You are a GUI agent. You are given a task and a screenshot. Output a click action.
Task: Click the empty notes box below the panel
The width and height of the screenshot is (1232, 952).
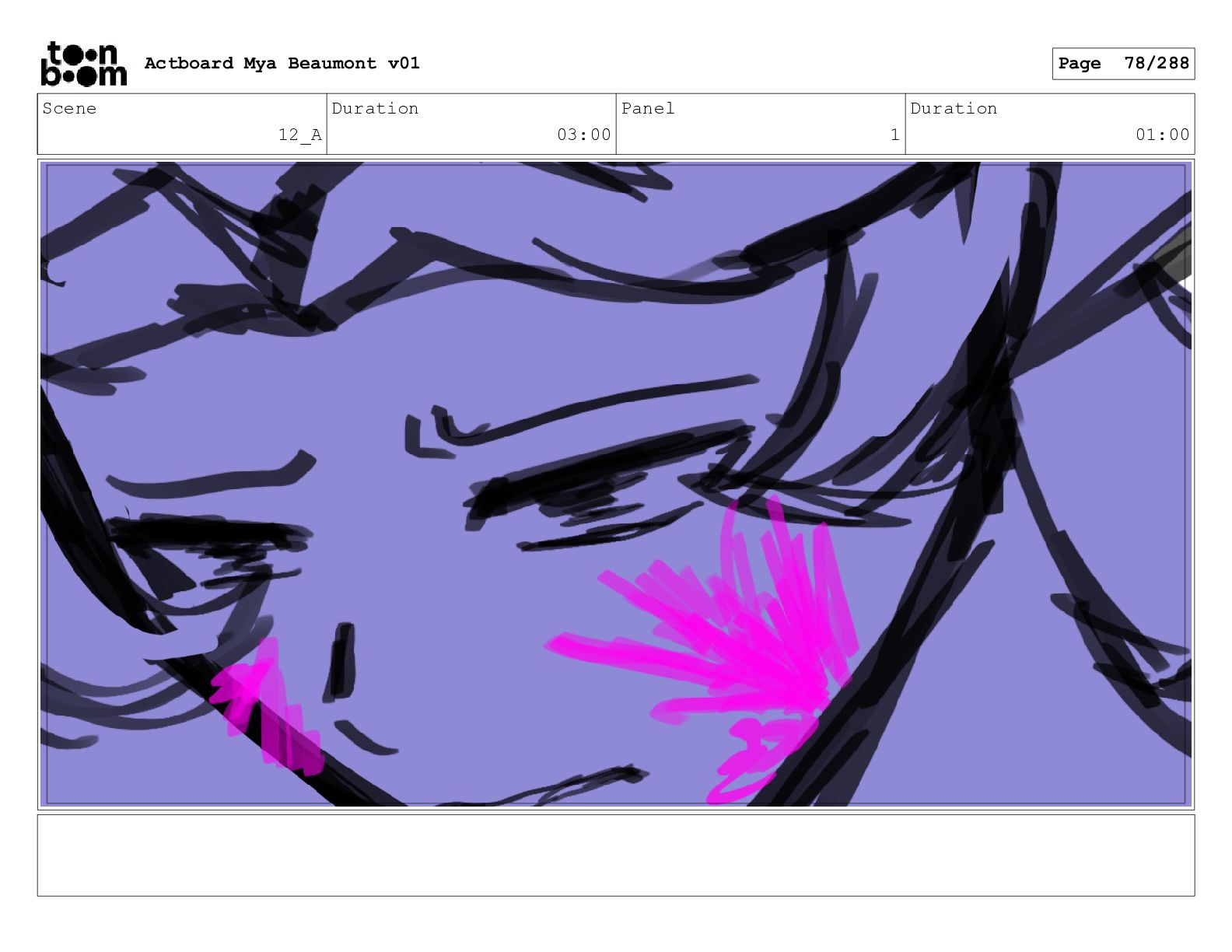(x=616, y=855)
